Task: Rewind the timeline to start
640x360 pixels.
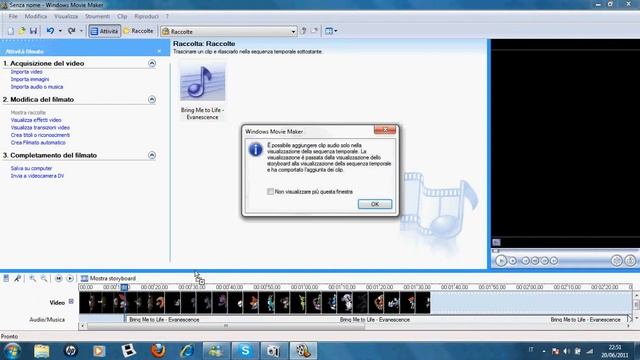Action: click(x=58, y=278)
